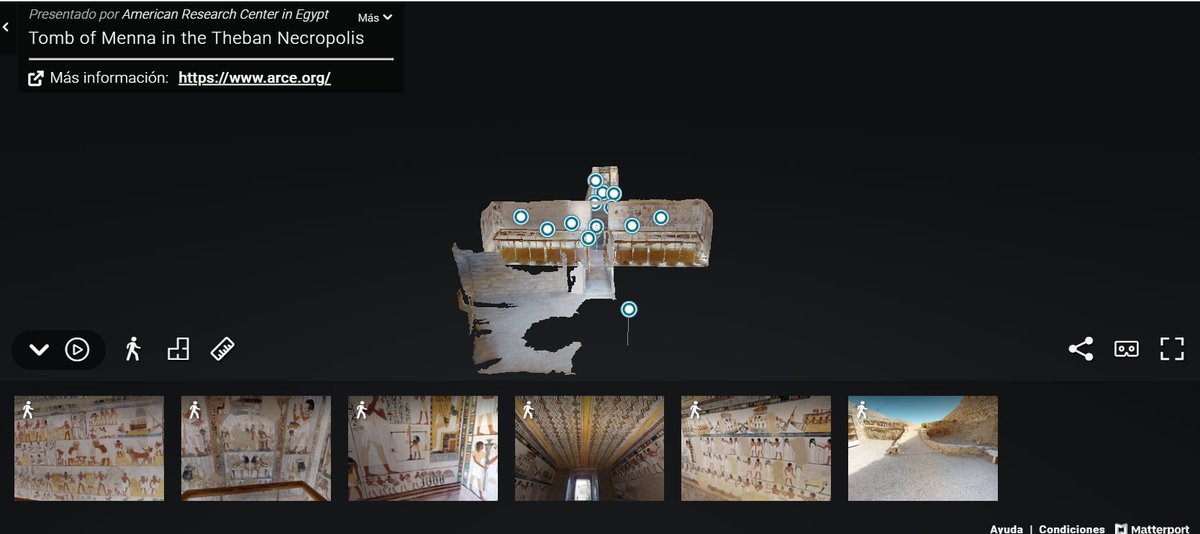Enter VR headset mode

tap(1127, 349)
